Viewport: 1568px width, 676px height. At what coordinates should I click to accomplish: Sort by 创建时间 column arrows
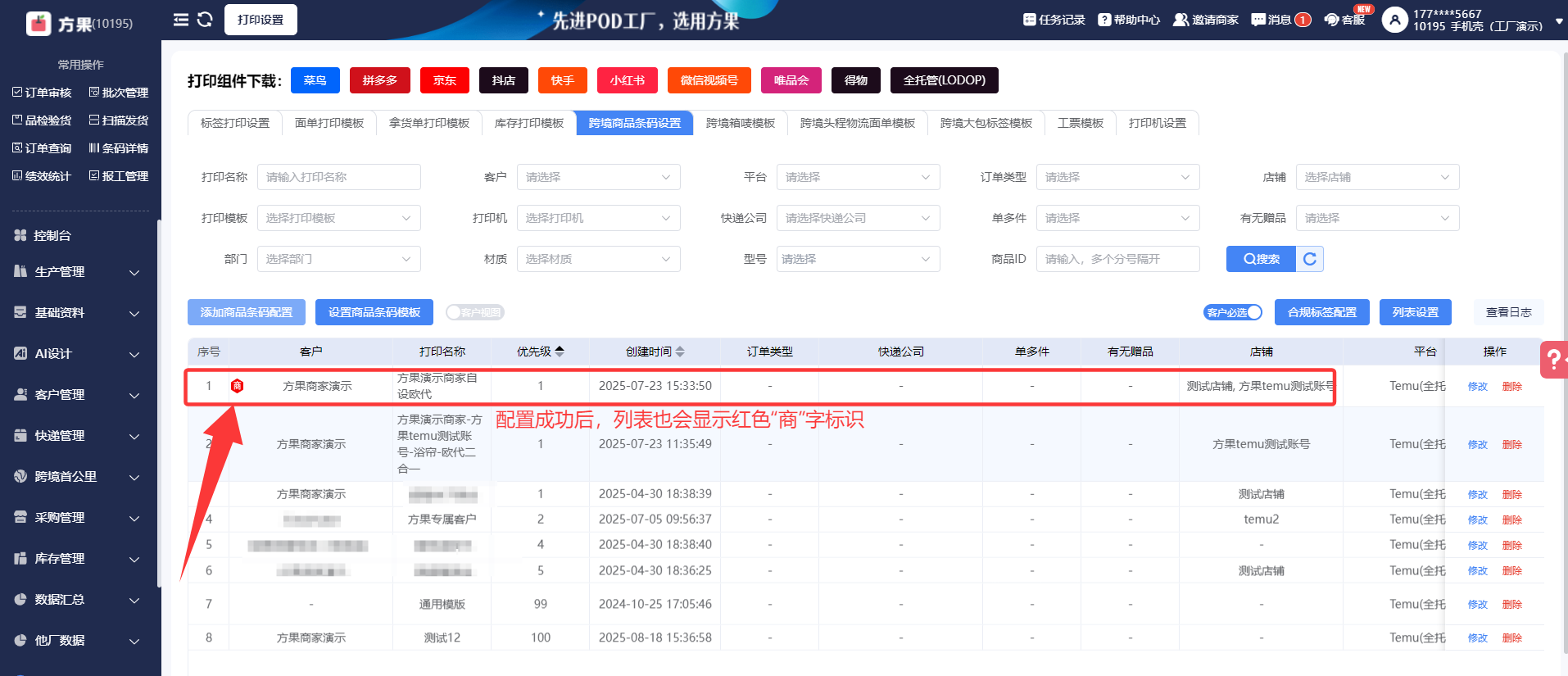click(680, 352)
